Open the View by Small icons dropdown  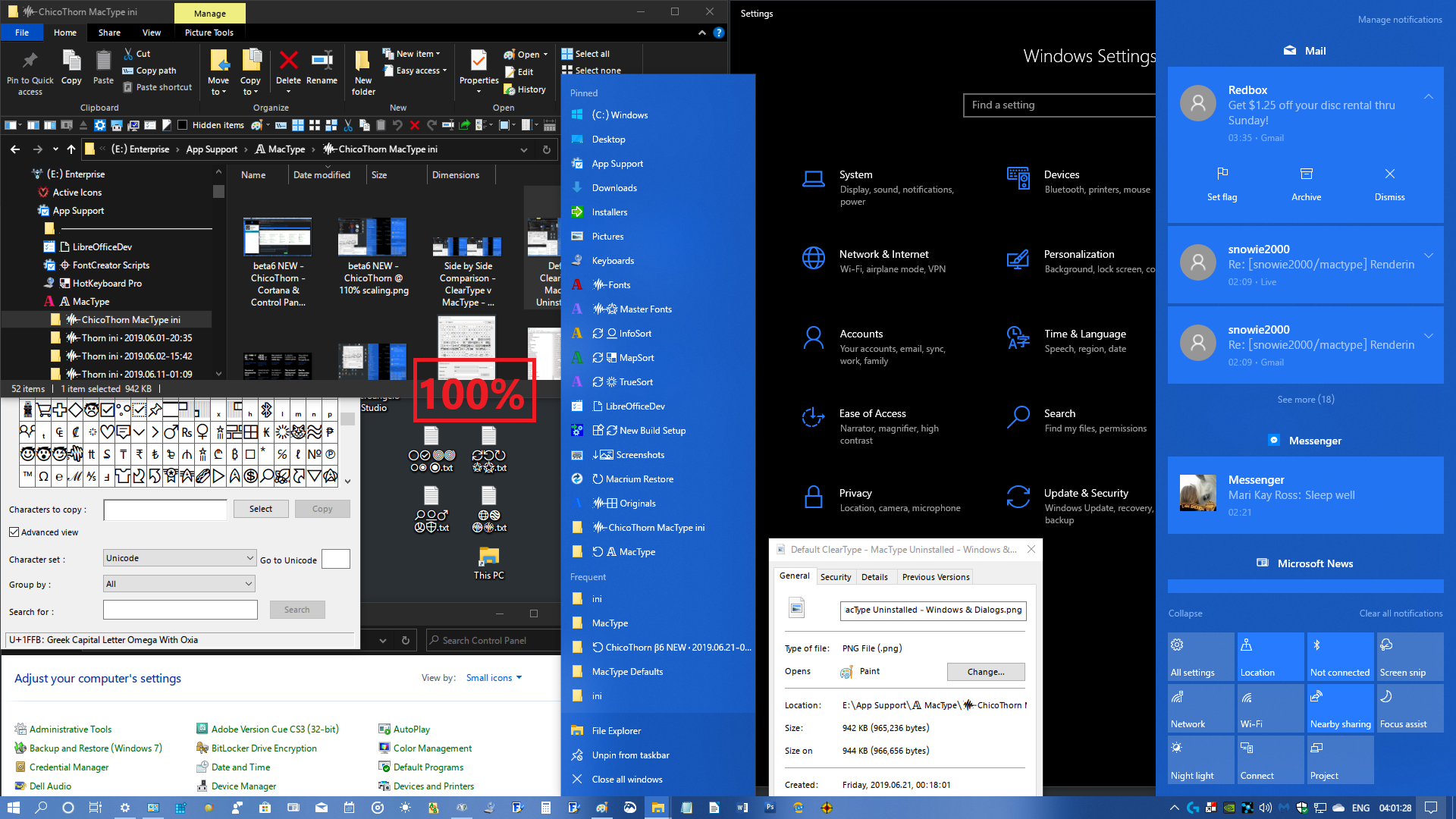[494, 678]
